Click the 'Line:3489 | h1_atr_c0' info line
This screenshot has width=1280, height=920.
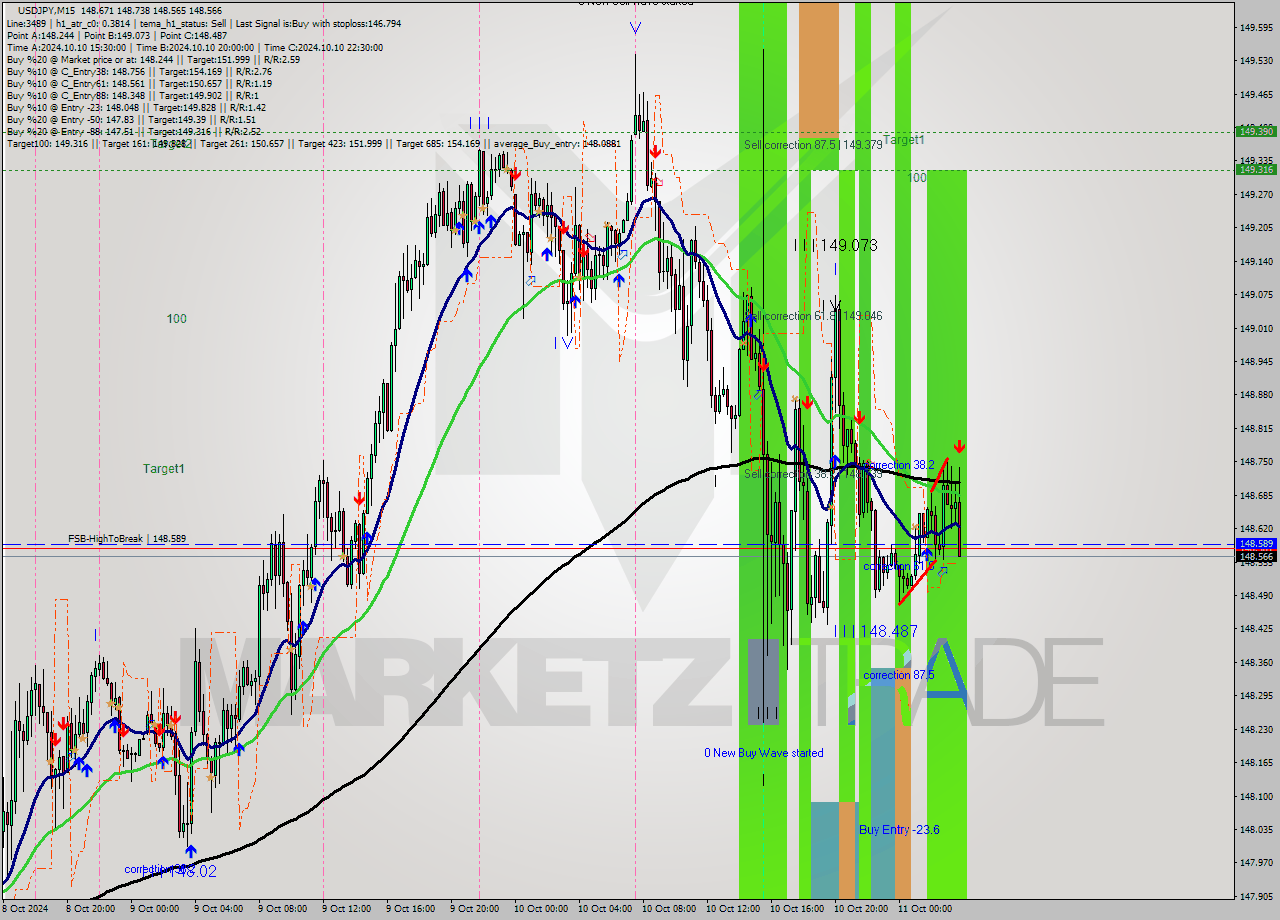click(x=204, y=23)
